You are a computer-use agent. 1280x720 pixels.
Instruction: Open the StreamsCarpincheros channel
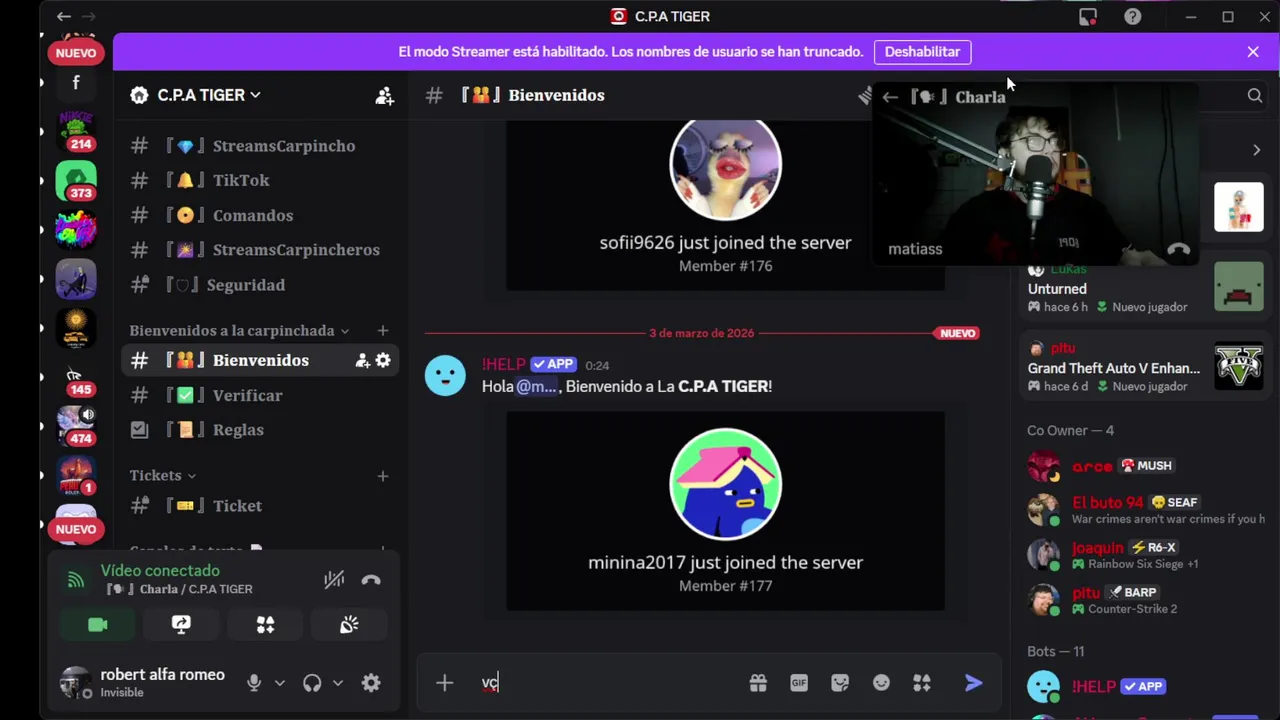tap(260, 250)
